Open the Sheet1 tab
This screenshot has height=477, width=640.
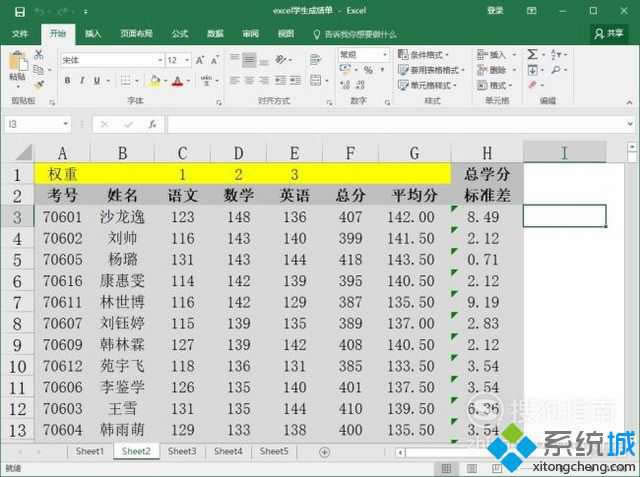pyautogui.click(x=90, y=451)
